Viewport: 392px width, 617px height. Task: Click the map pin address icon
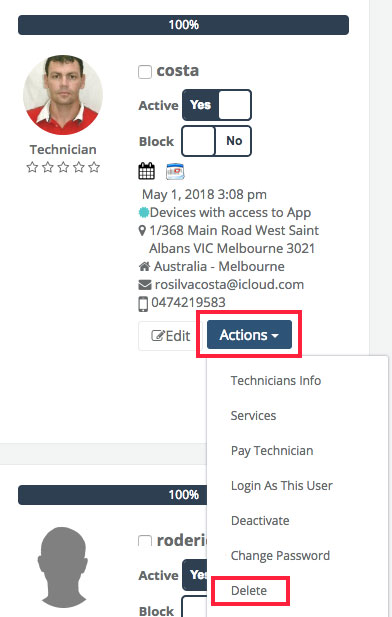pyautogui.click(x=142, y=231)
